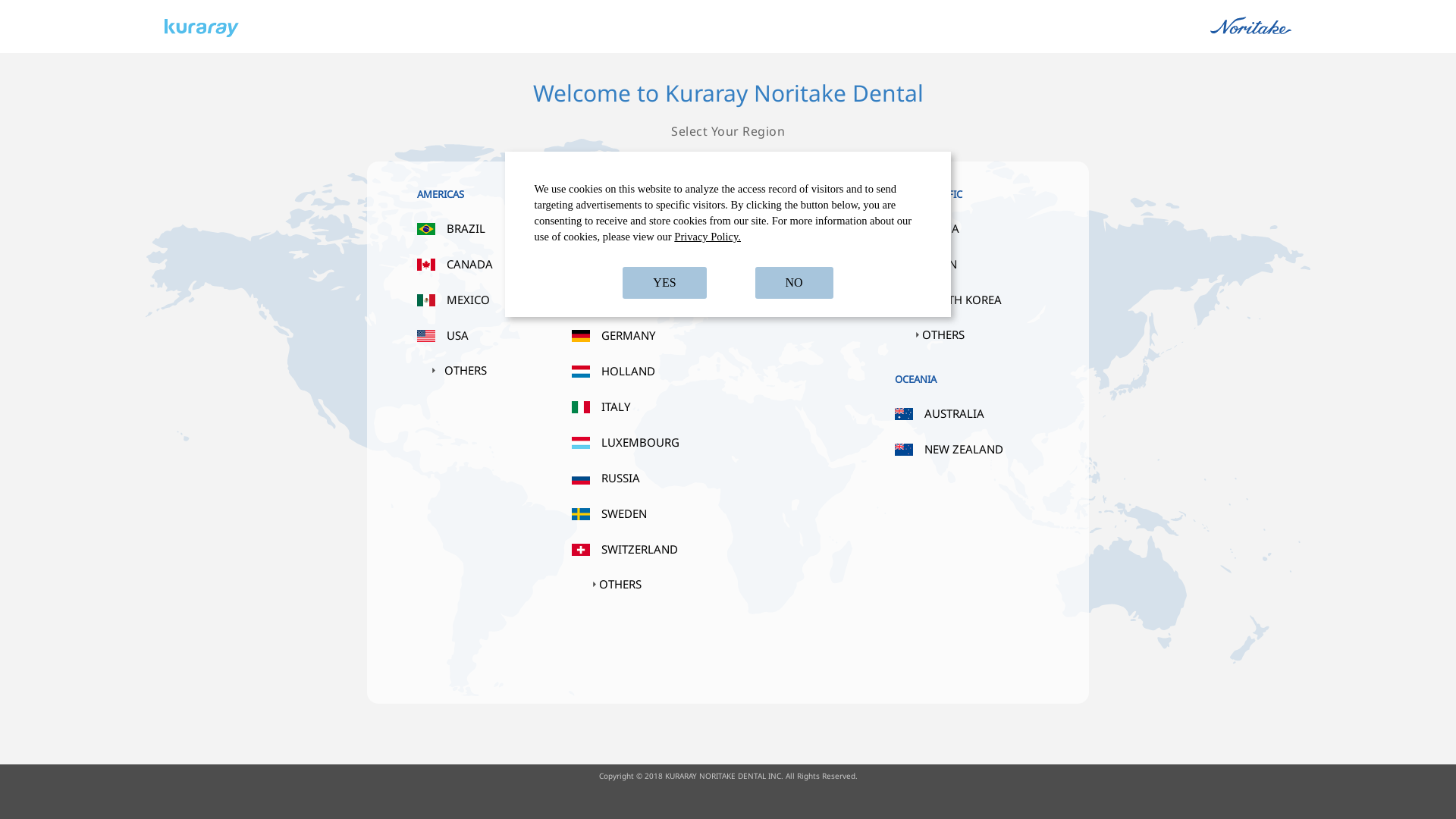
Task: Click the Australia flag icon
Action: coord(904,414)
